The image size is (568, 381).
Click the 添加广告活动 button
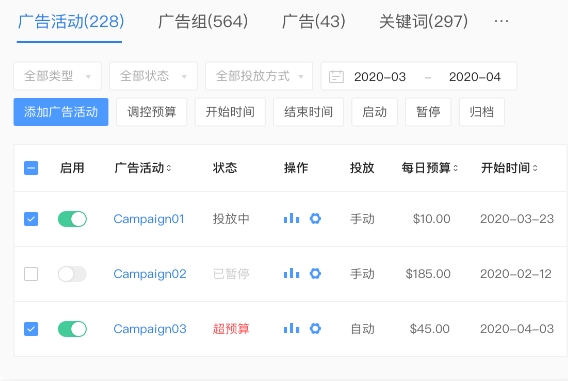point(61,112)
